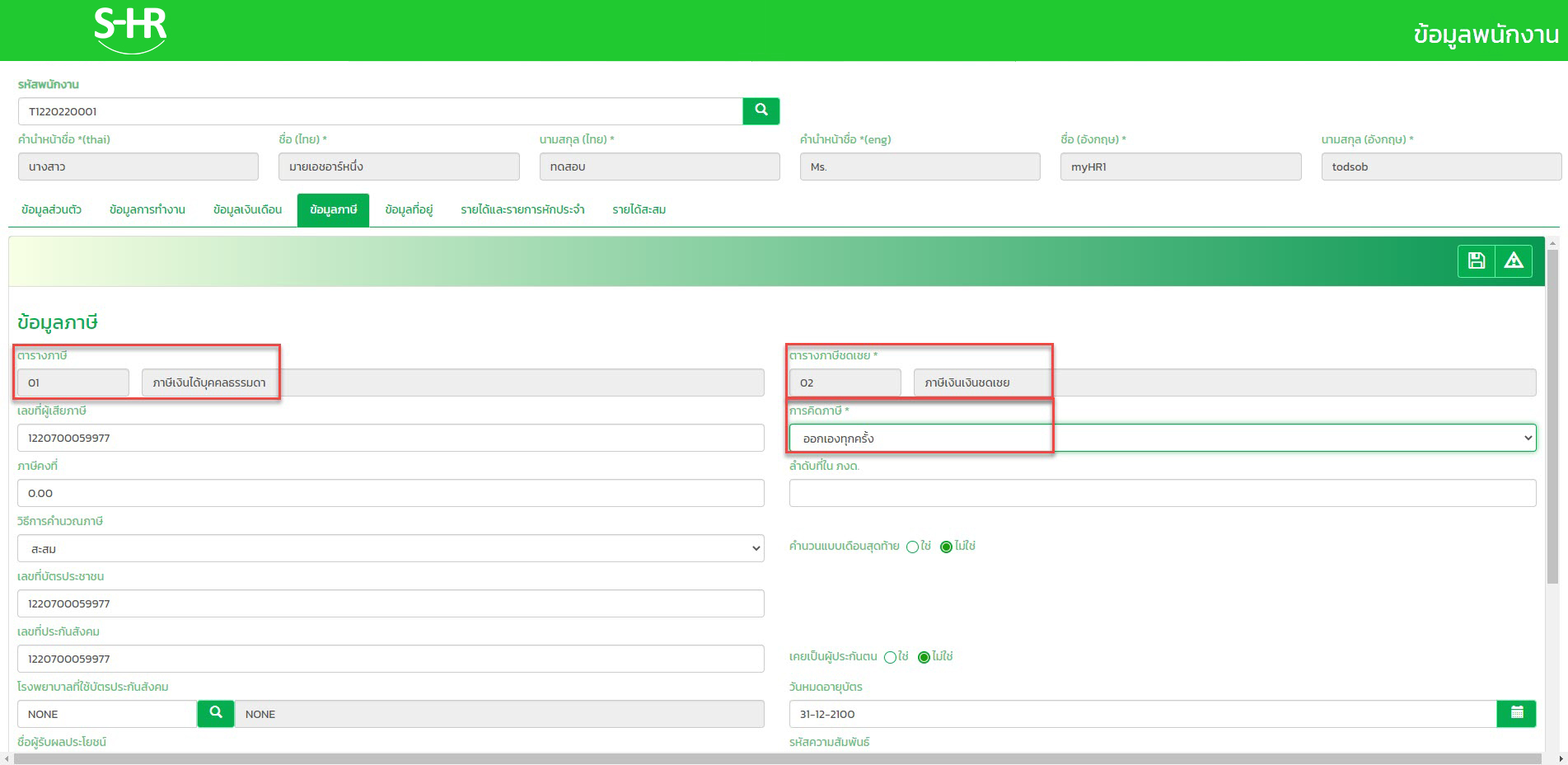Open hospital lookup via magnifier icon
The image size is (1568, 765).
coord(215,714)
